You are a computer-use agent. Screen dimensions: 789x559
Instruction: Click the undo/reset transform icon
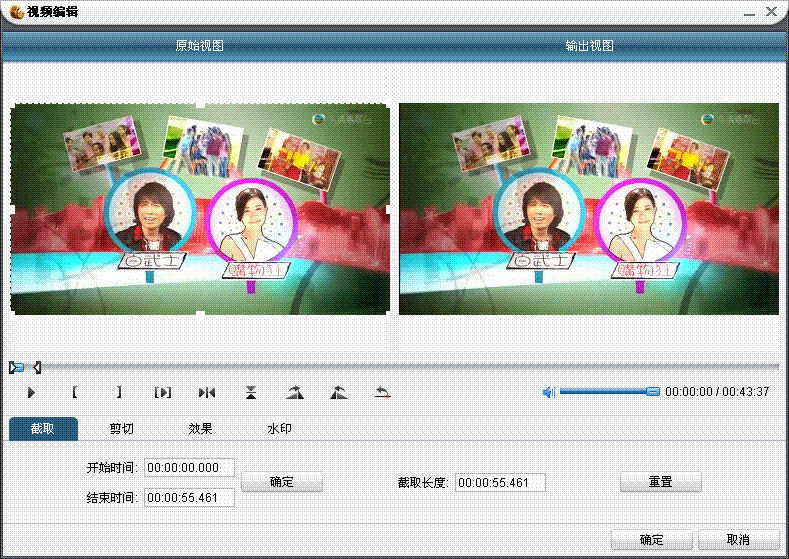coord(383,392)
